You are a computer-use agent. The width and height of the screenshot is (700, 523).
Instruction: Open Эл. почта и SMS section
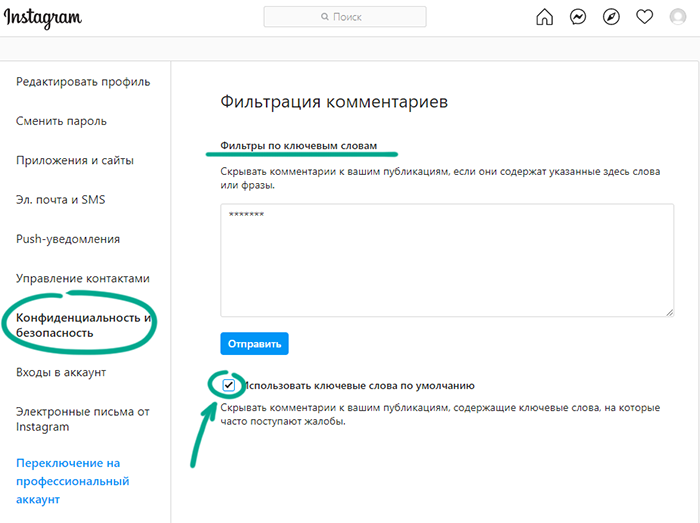click(61, 199)
